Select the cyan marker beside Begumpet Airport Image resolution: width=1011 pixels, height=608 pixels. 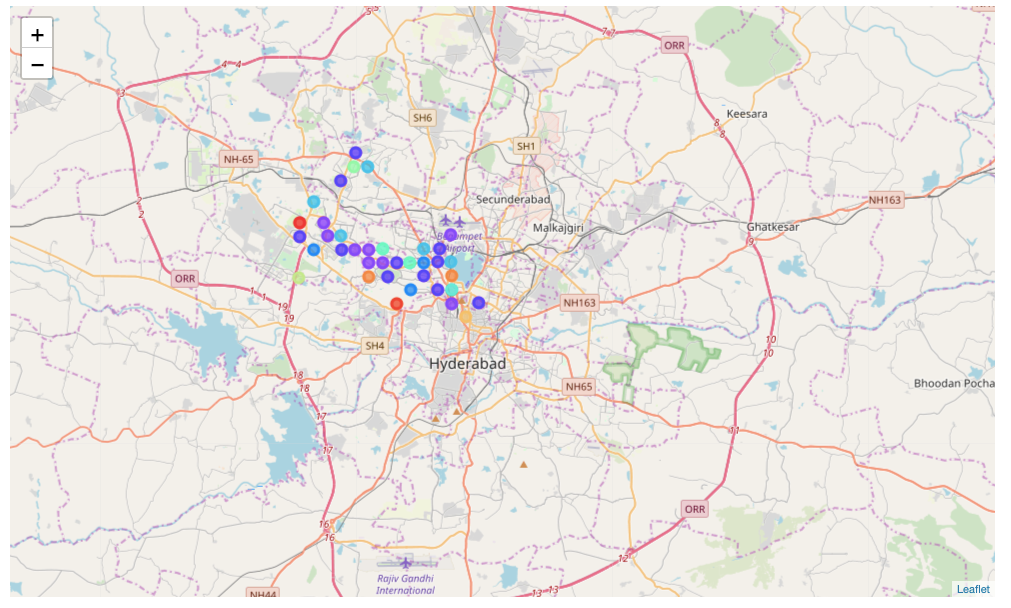451,261
